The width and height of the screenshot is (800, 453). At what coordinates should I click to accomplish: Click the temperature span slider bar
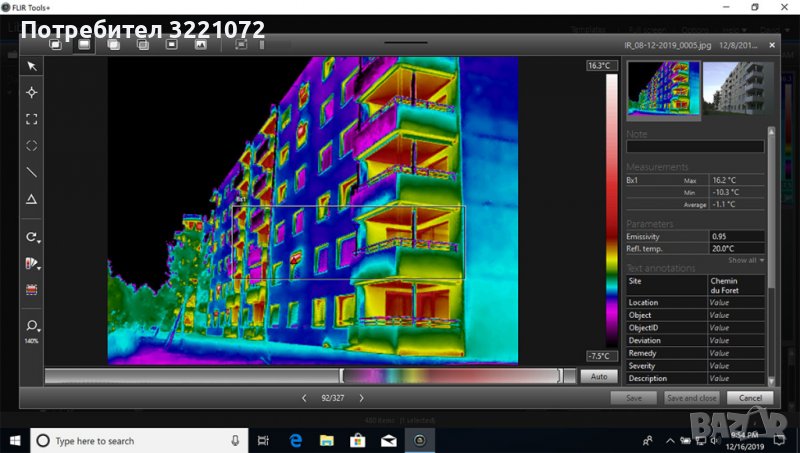[x=451, y=376]
